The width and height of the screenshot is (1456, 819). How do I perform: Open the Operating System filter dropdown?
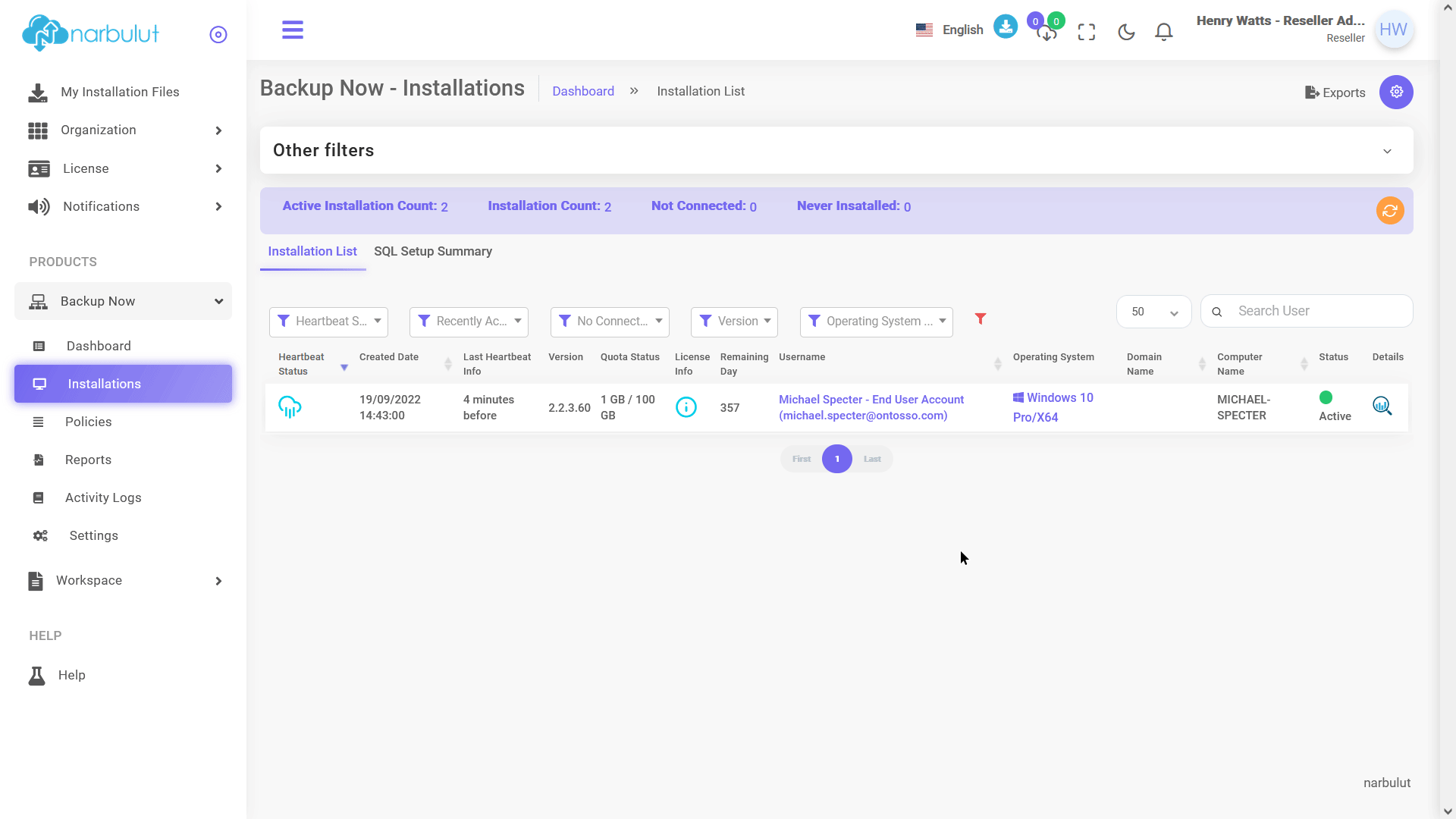point(877,322)
